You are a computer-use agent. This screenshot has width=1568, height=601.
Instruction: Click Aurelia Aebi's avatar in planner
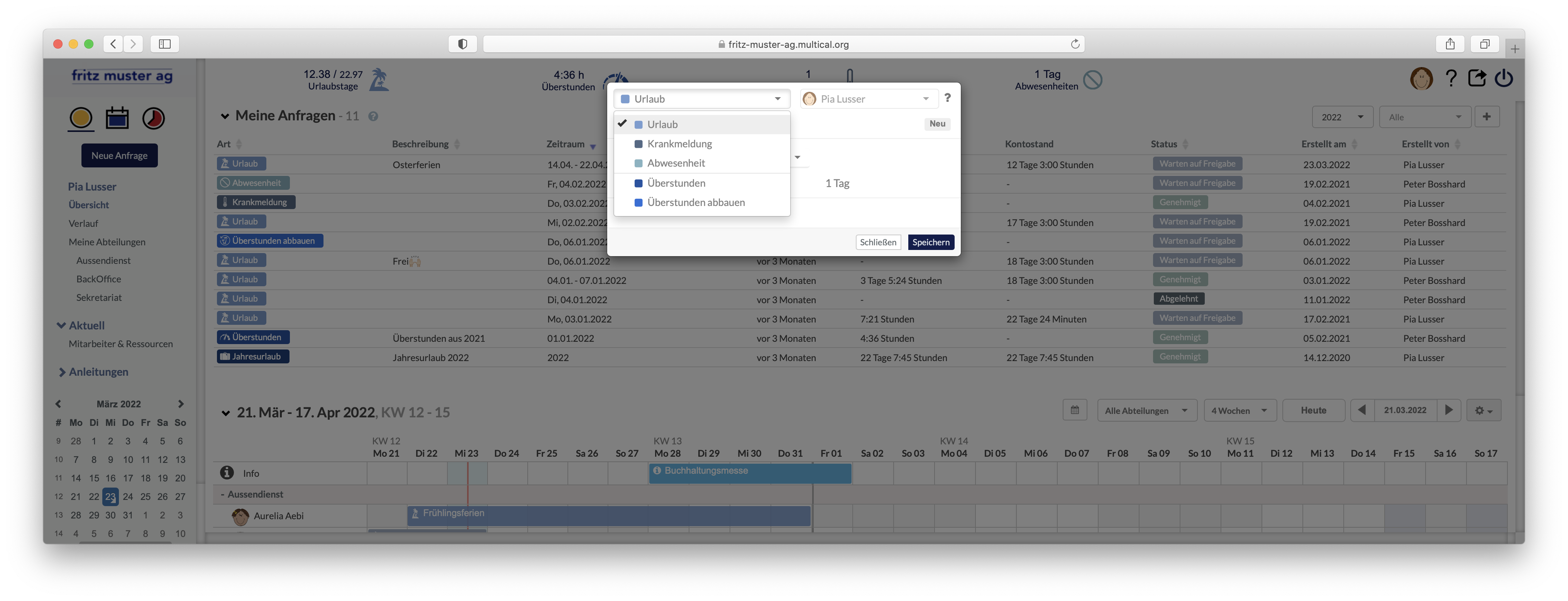240,517
